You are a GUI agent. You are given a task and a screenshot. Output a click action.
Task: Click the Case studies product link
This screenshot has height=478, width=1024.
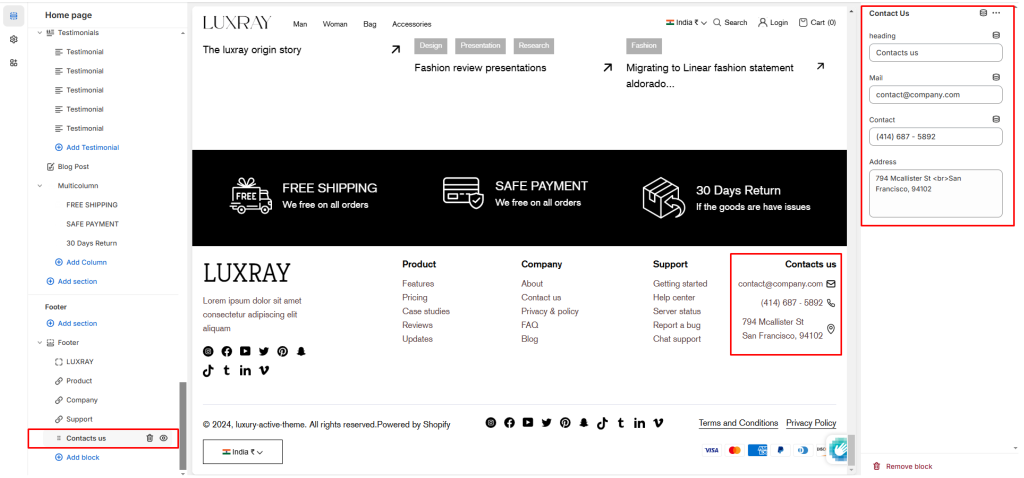[426, 311]
